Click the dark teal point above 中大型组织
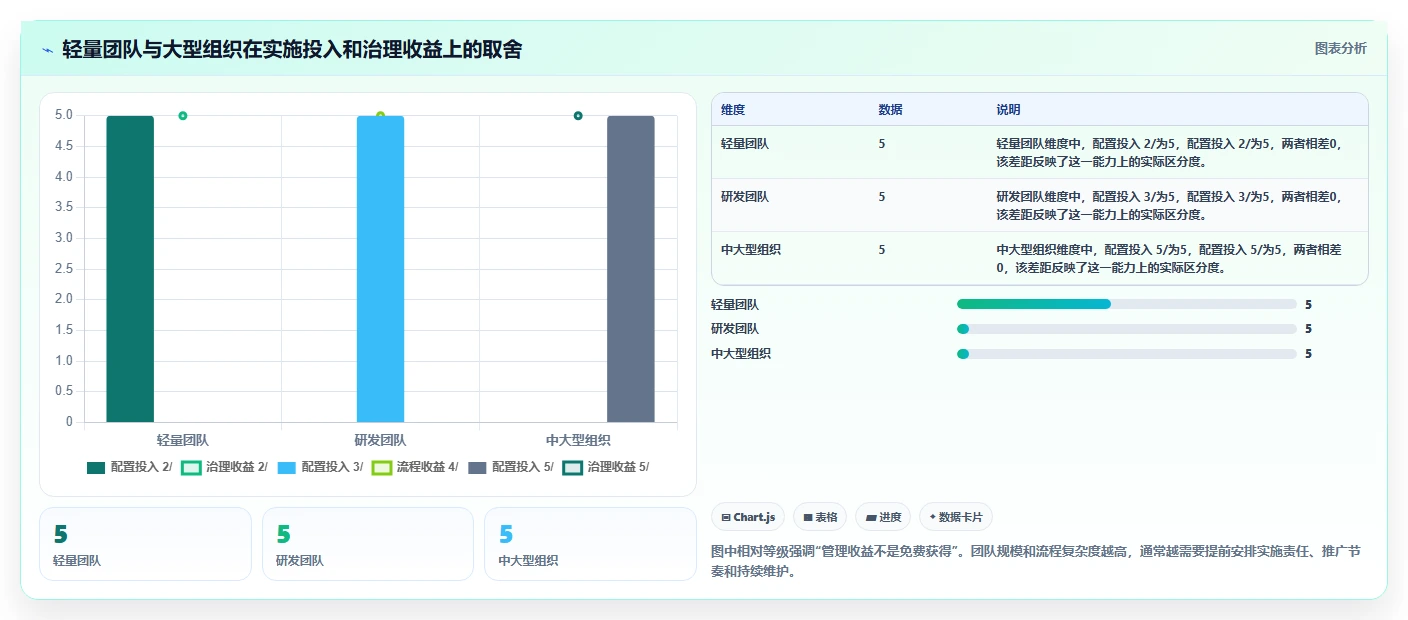Image resolution: width=1408 pixels, height=620 pixels. pos(578,116)
